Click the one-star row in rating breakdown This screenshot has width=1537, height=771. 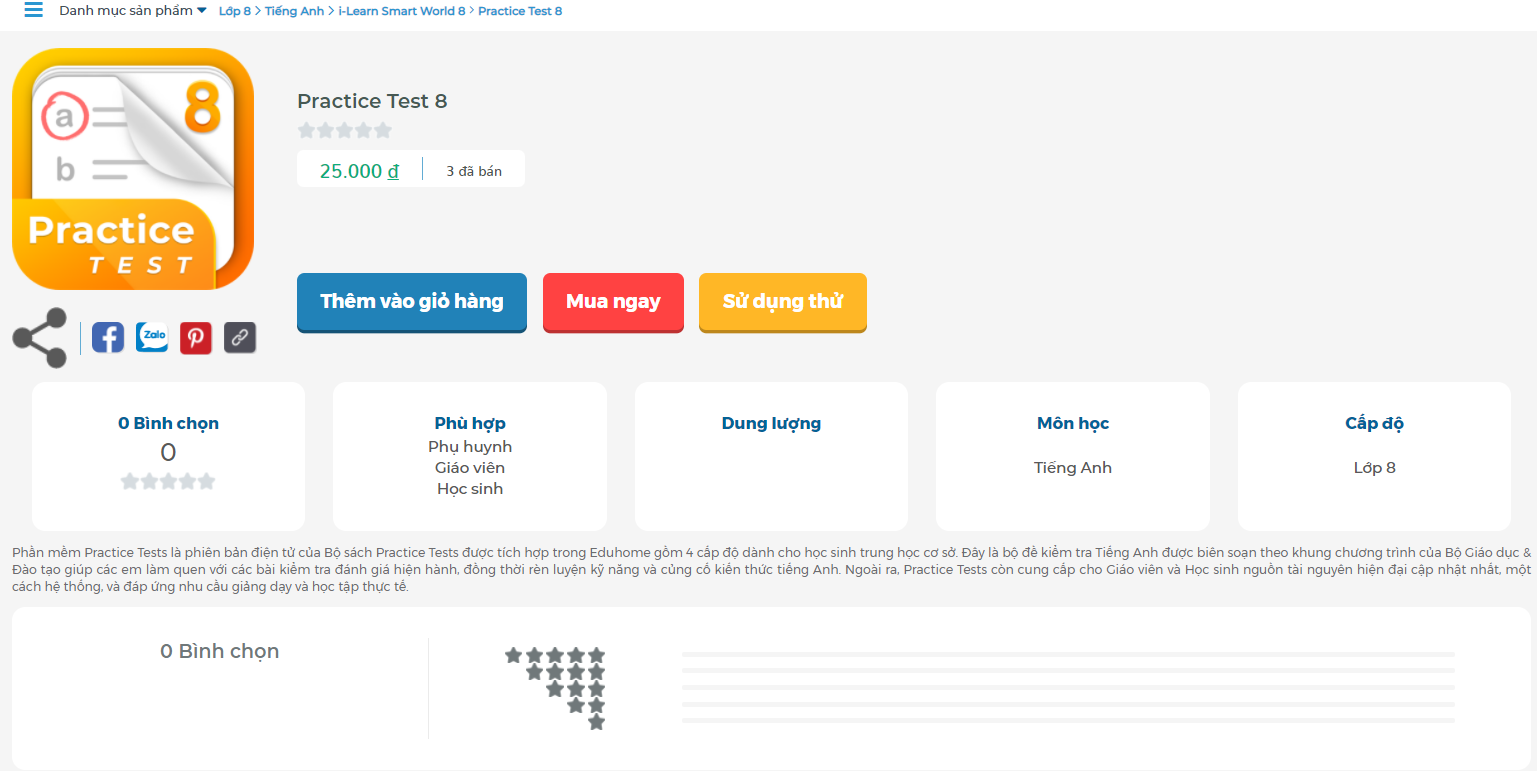pos(597,722)
